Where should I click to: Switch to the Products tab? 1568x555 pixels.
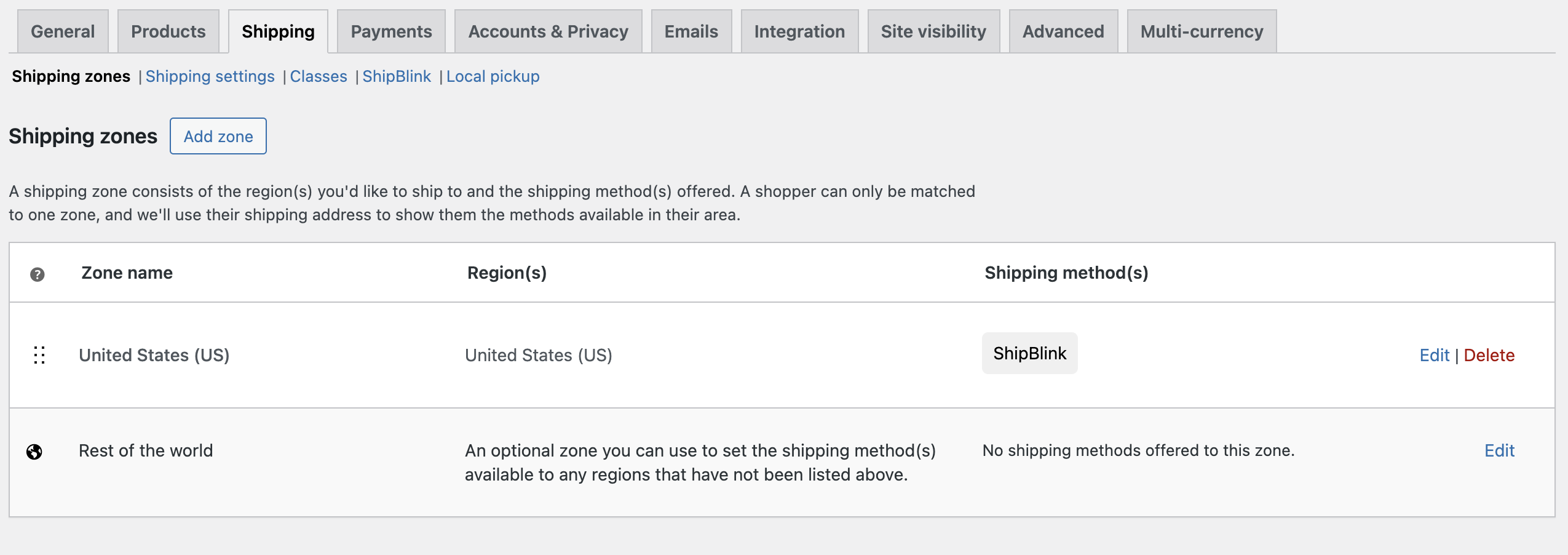pos(168,31)
